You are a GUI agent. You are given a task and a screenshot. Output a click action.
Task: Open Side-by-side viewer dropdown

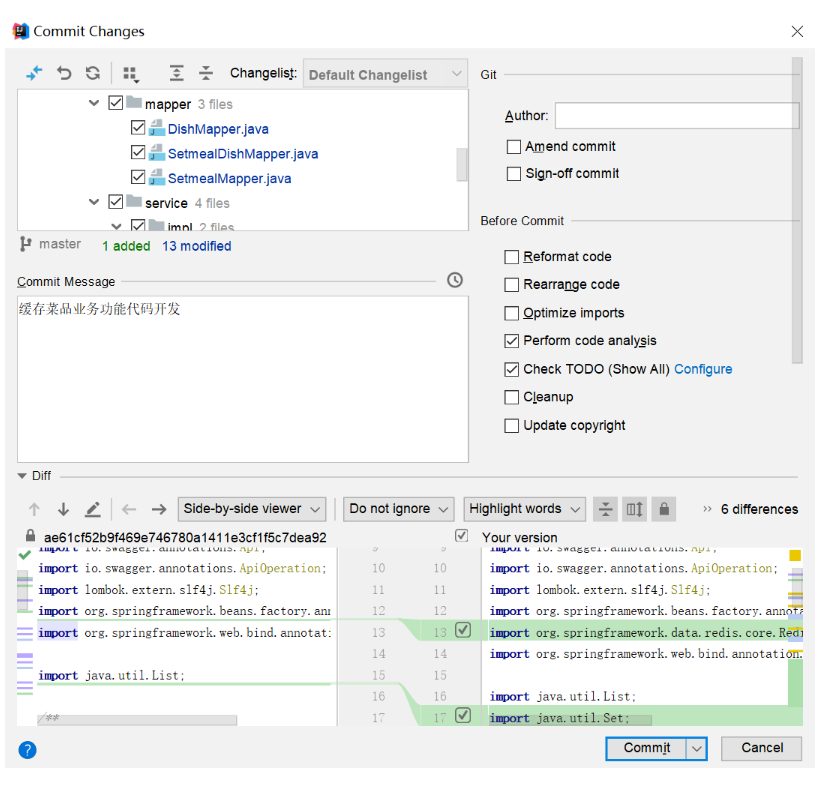[251, 509]
